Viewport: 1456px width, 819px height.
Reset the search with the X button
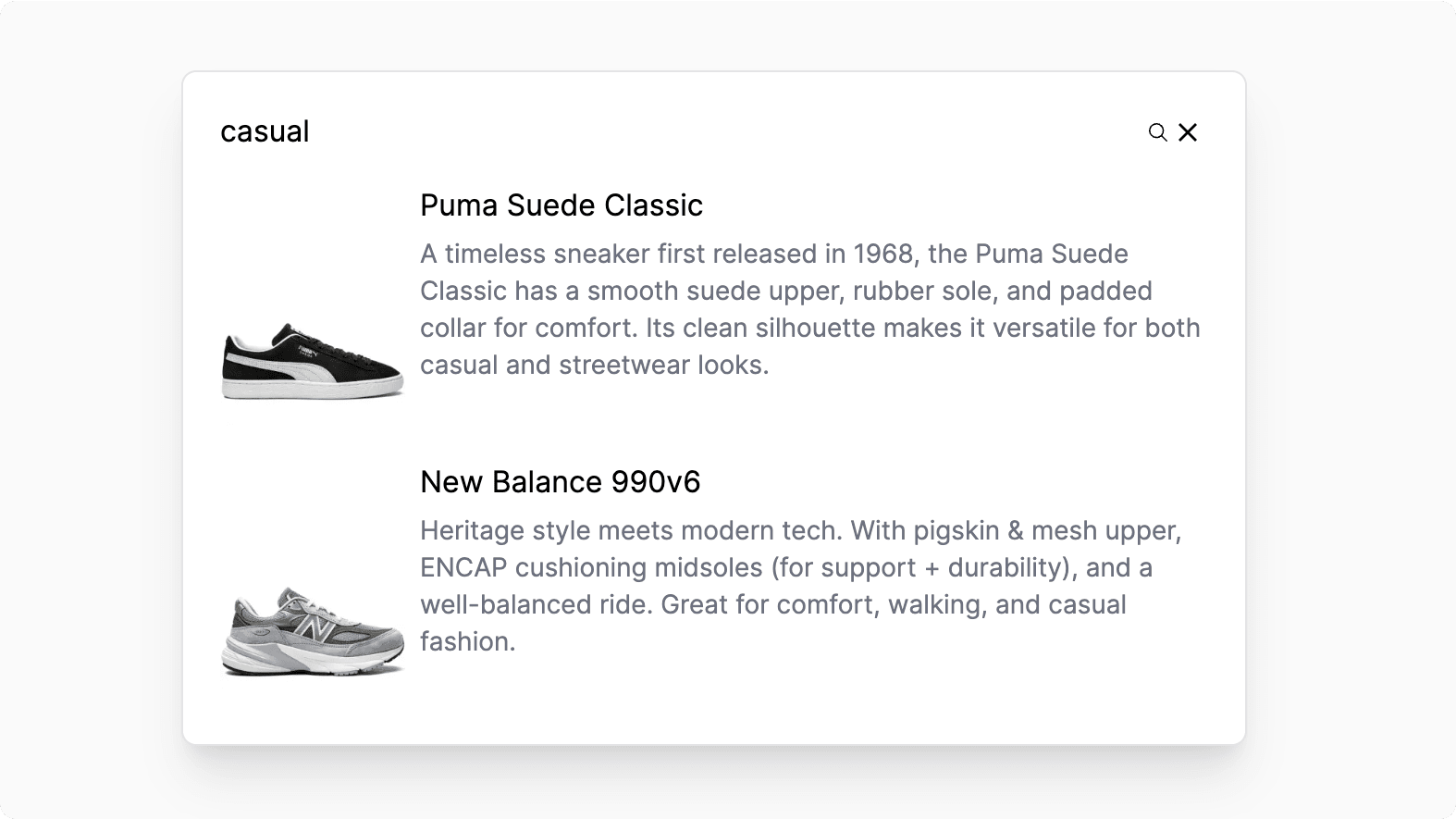pyautogui.click(x=1188, y=132)
